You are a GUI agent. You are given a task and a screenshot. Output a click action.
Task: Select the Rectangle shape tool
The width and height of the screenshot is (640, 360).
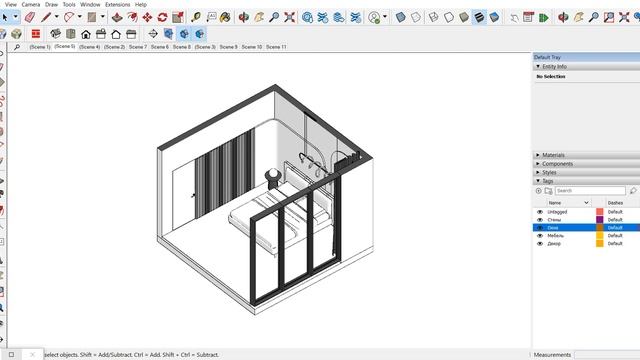click(92, 17)
